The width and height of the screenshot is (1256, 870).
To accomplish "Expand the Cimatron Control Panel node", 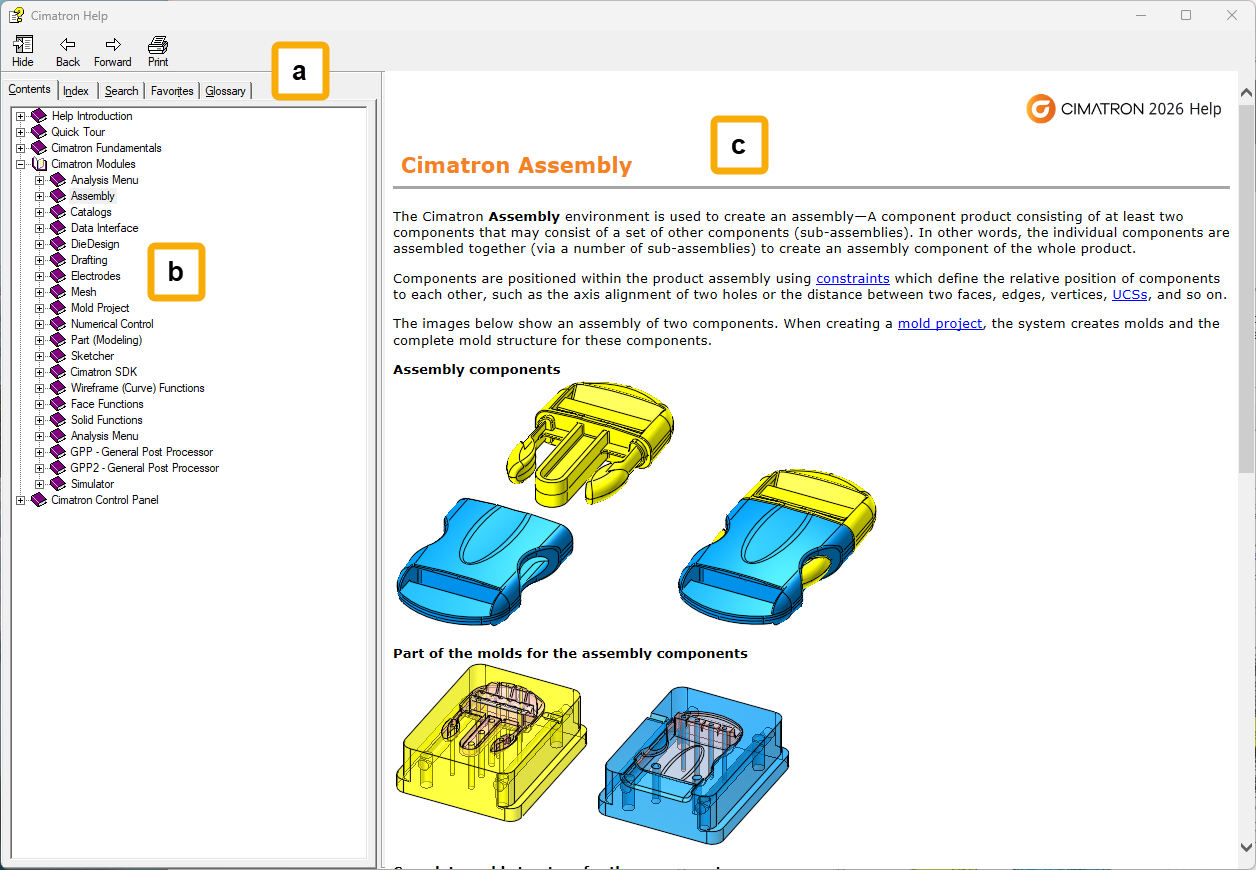I will 21,500.
